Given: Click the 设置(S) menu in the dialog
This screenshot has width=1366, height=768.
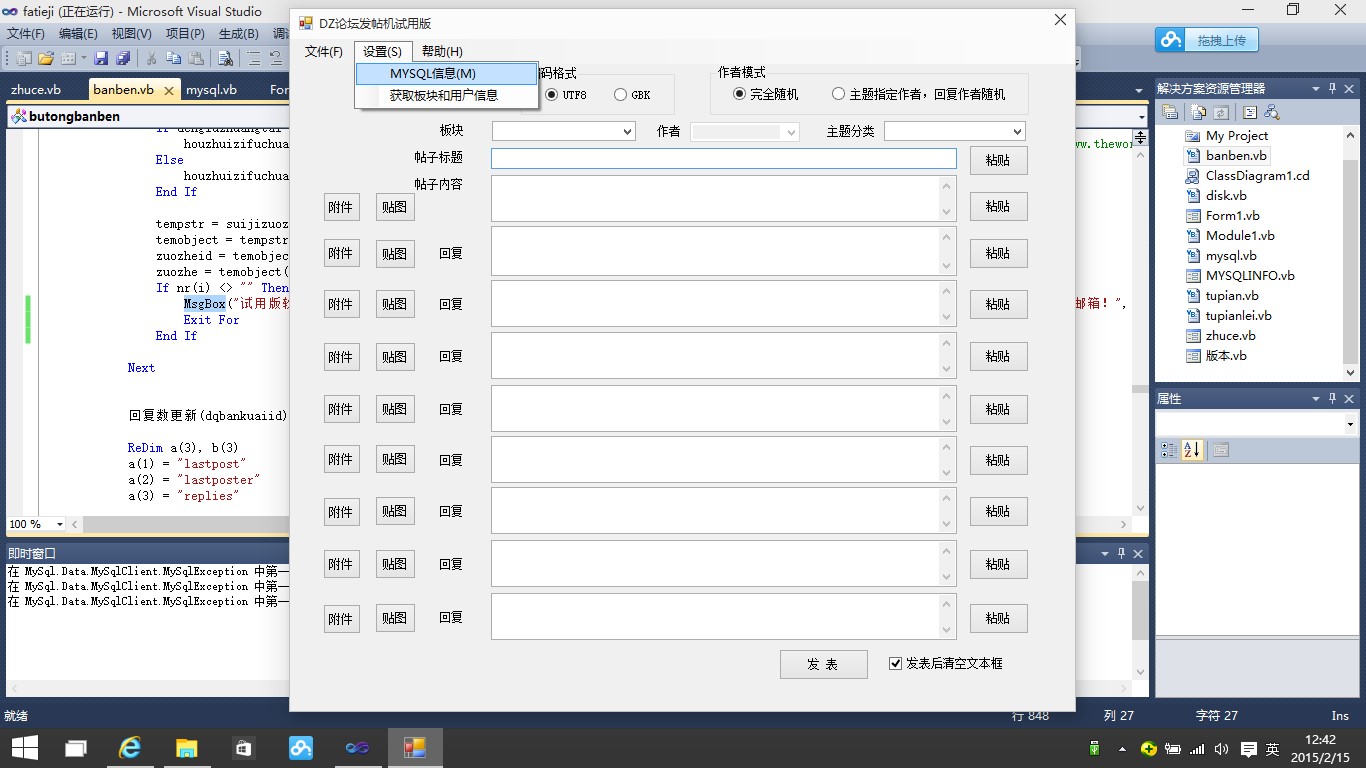Looking at the screenshot, I should pos(382,52).
